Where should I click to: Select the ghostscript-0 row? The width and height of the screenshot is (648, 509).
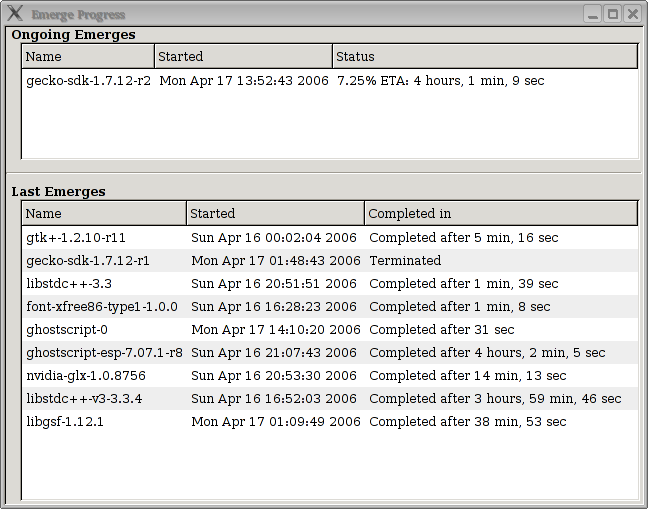(330, 330)
